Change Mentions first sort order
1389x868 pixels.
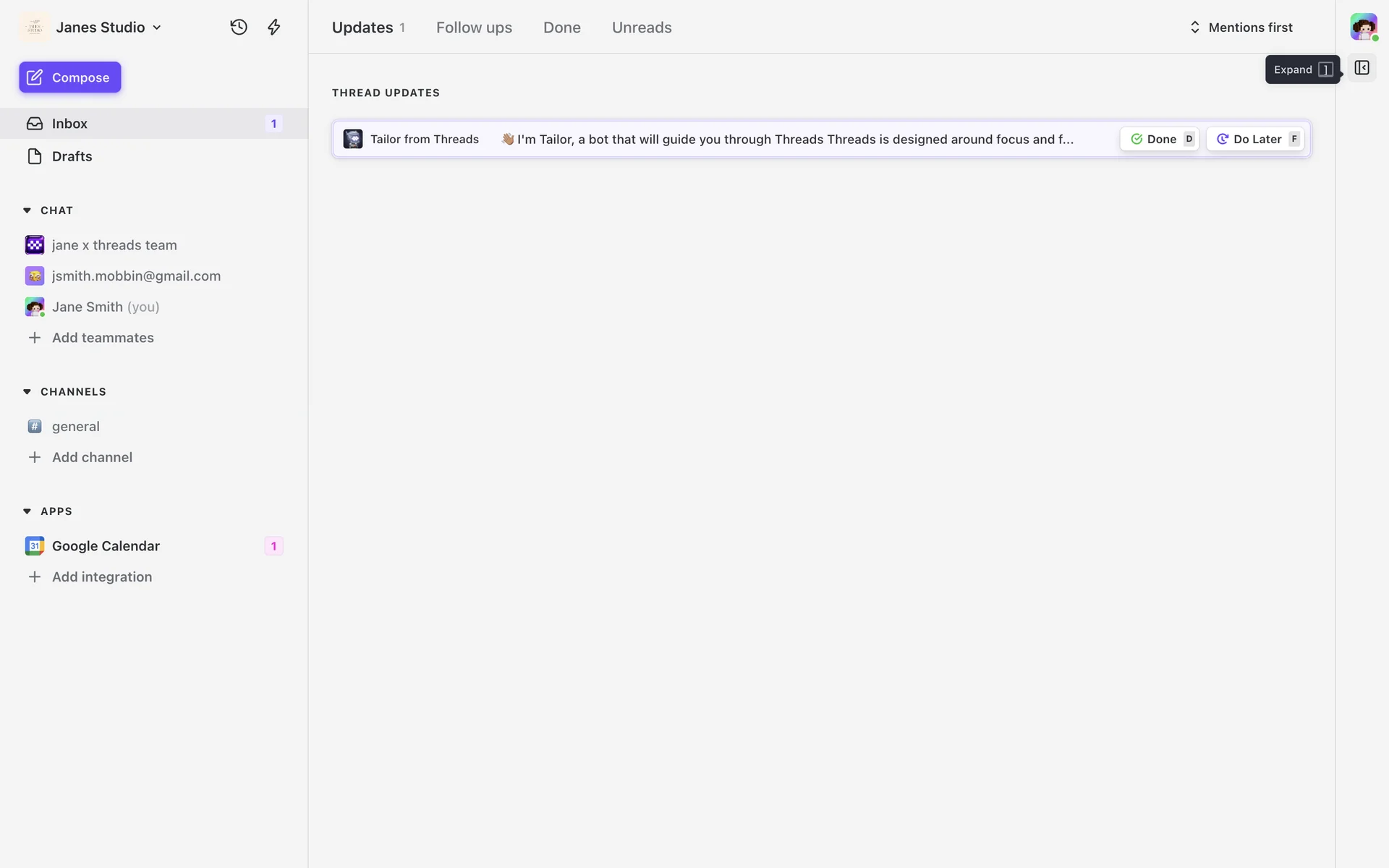click(1241, 27)
